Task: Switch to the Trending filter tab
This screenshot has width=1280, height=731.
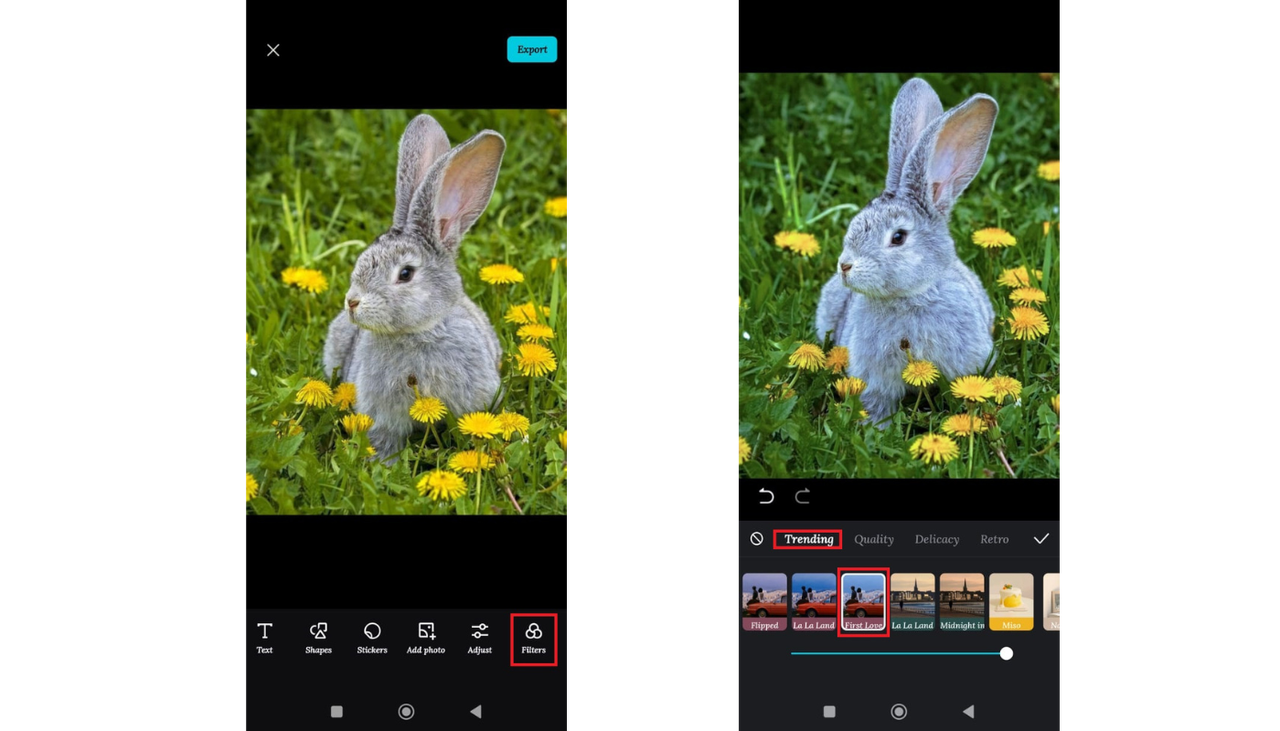Action: point(808,539)
